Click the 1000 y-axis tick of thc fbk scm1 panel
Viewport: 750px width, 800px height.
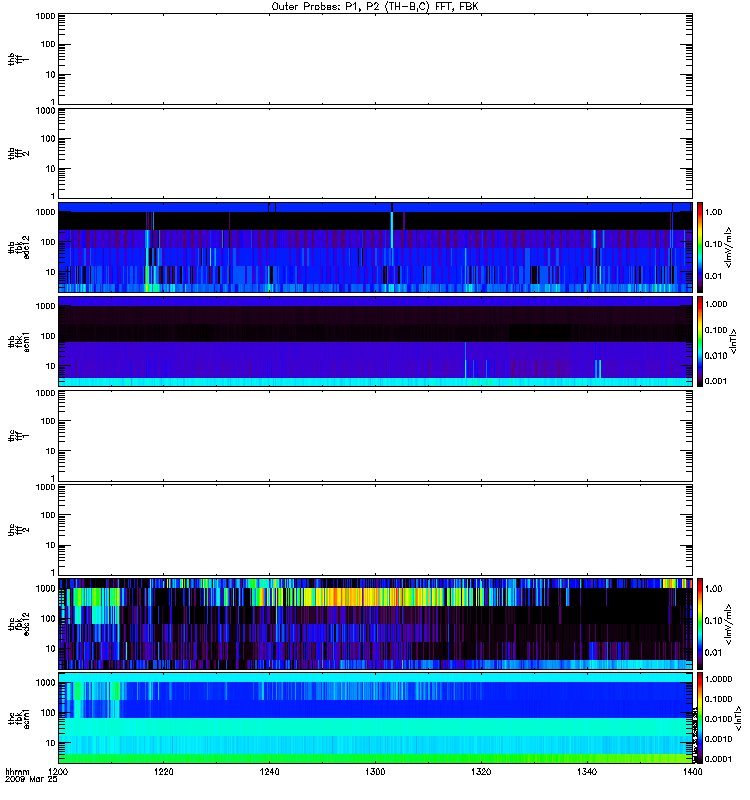(x=45, y=683)
